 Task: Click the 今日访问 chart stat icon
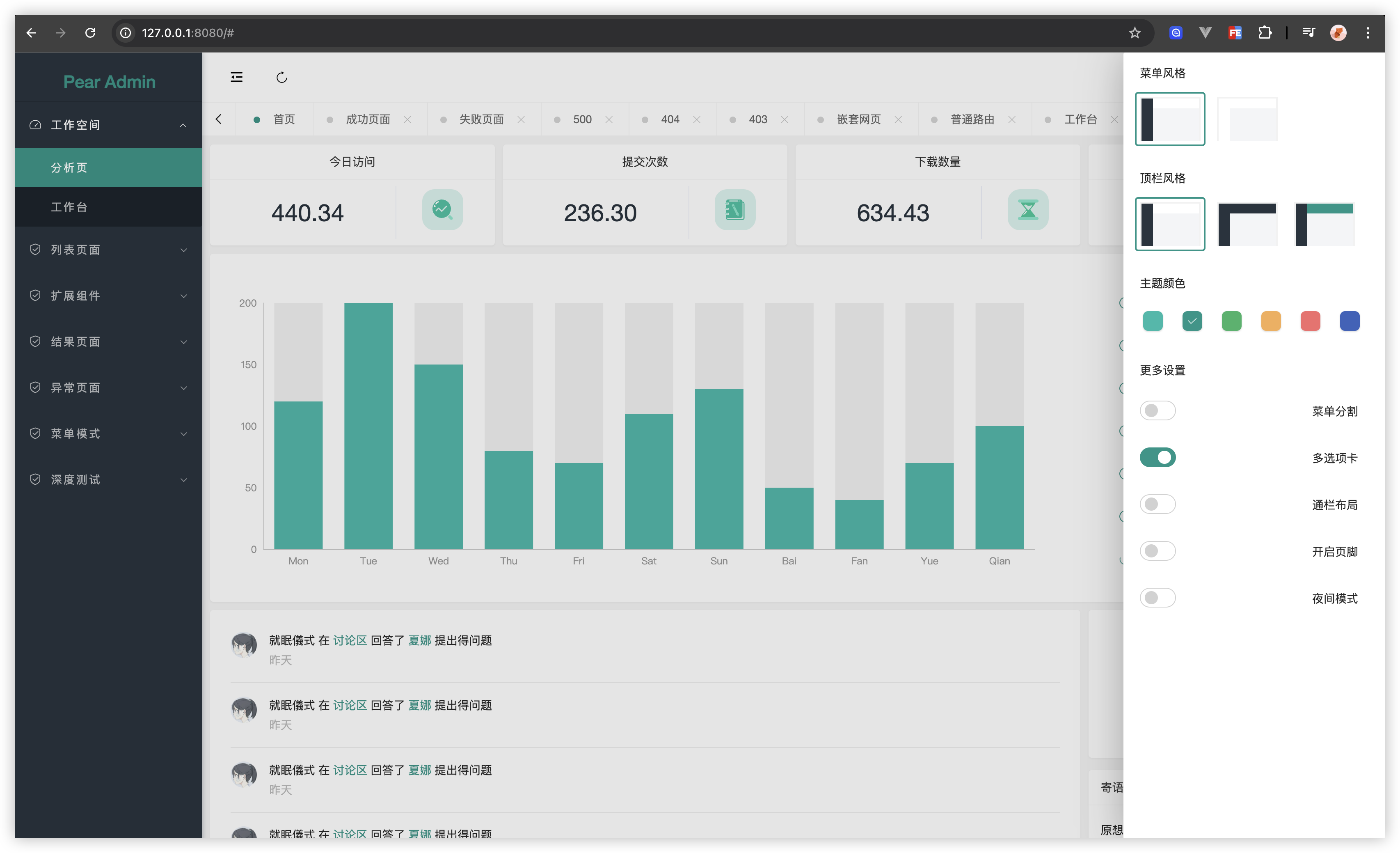click(442, 210)
